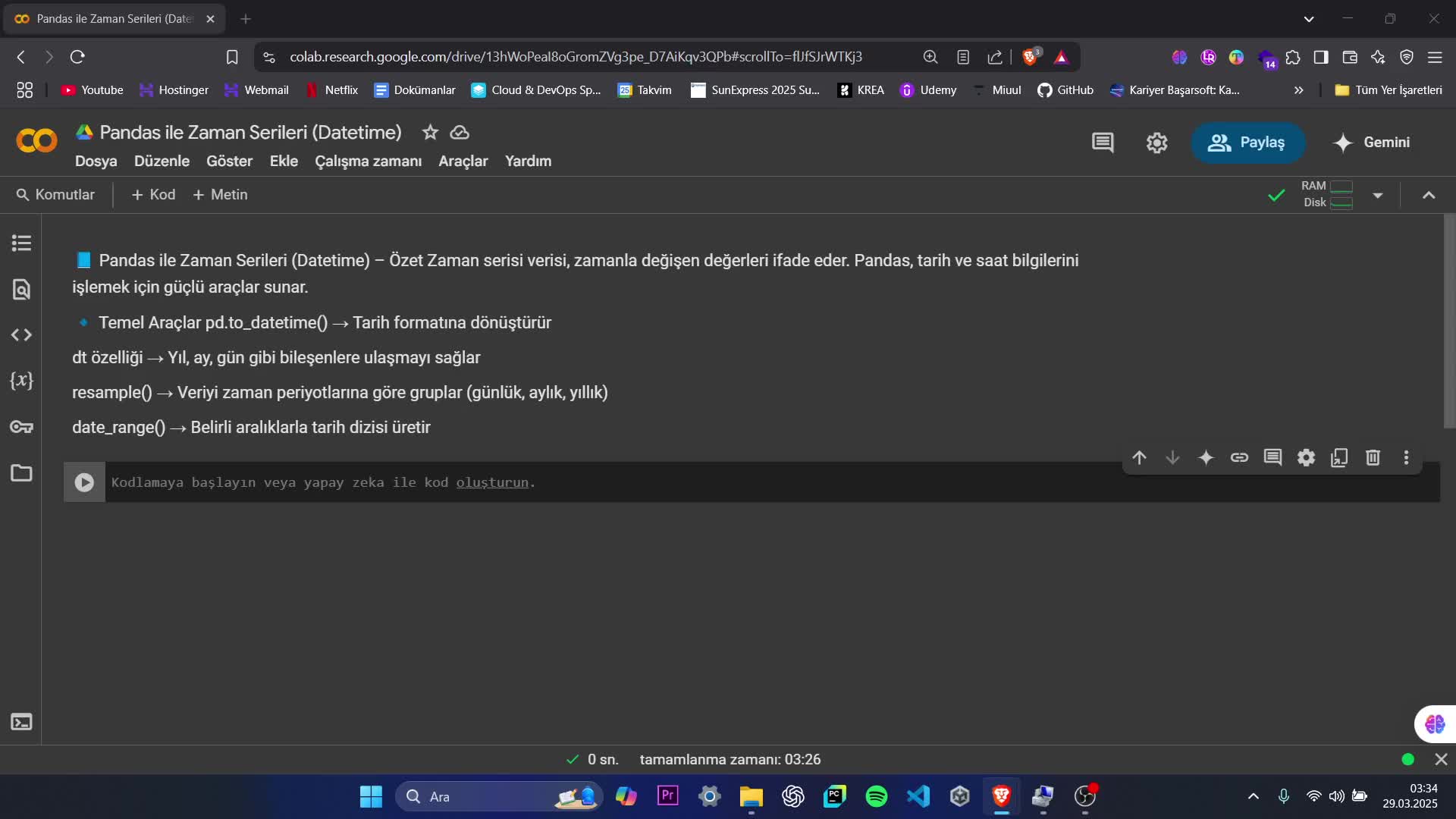The image size is (1456, 819).
Task: Open the files folder sidebar icon
Action: (x=21, y=472)
